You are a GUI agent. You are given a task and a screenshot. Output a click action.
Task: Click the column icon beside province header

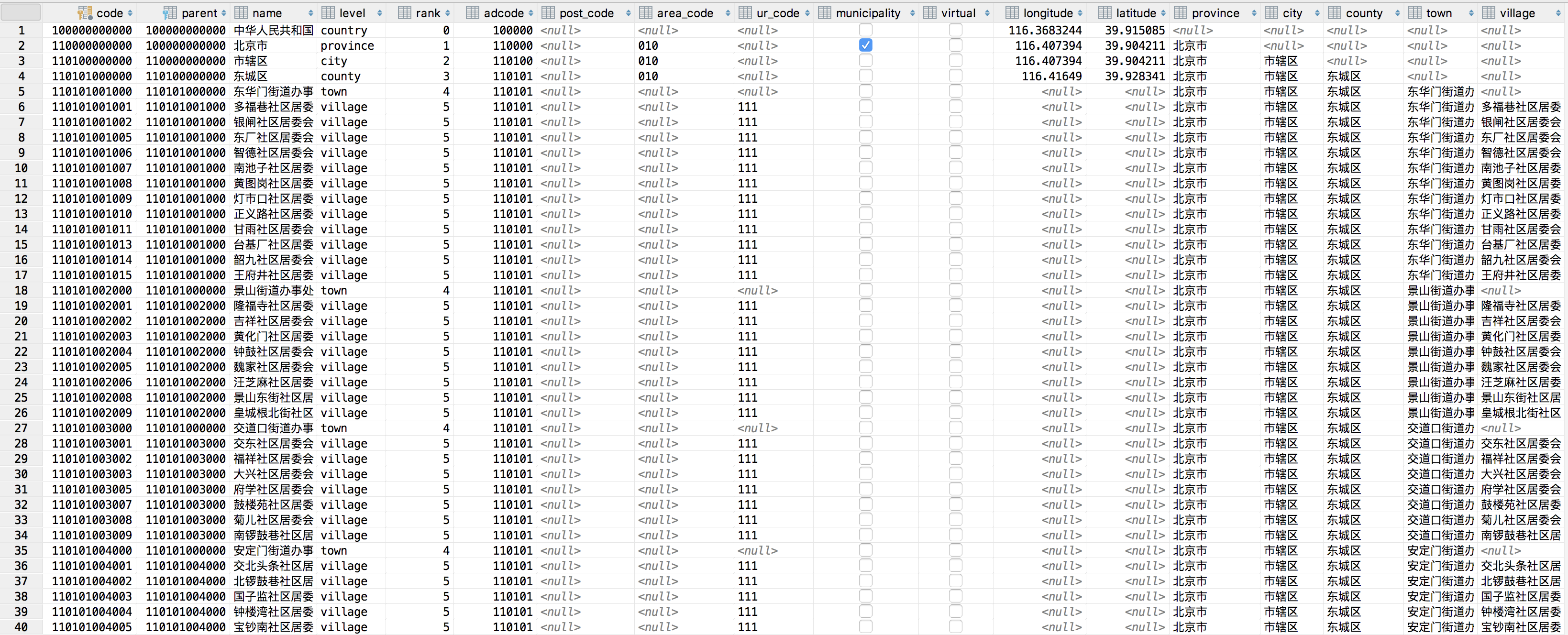pyautogui.click(x=1180, y=13)
